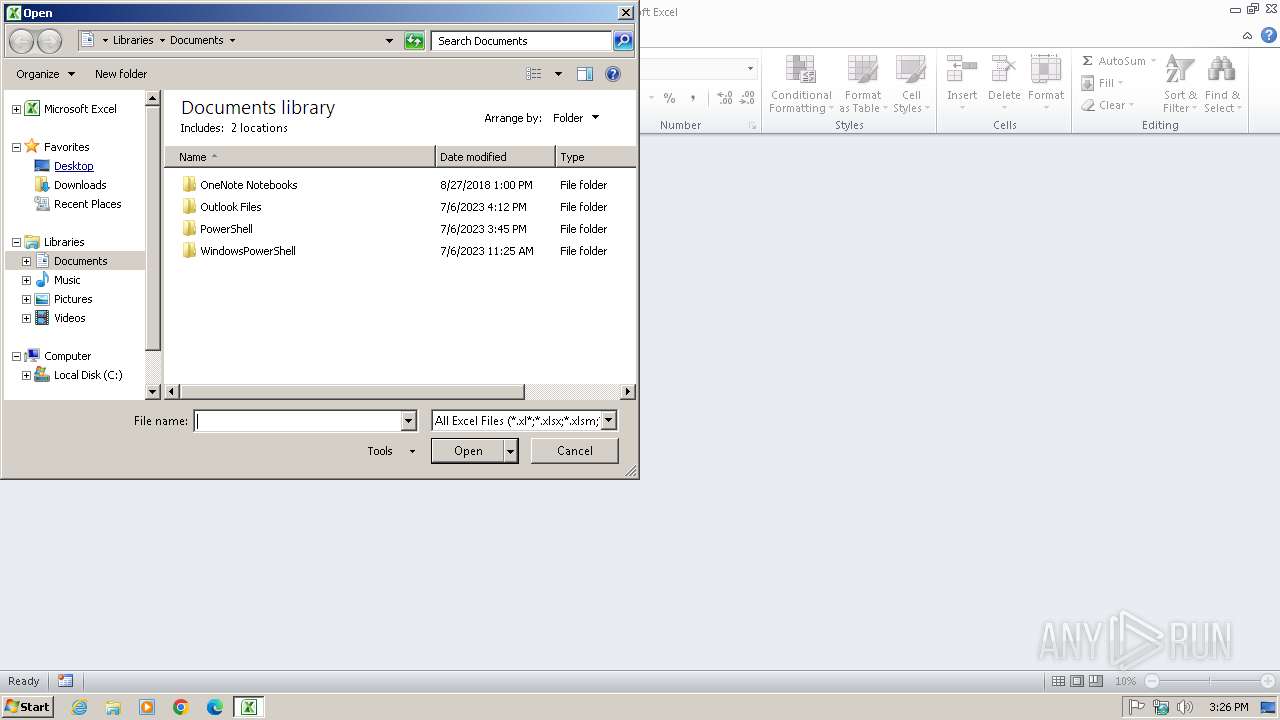Image resolution: width=1280 pixels, height=720 pixels.
Task: Click the green refresh button next to address bar
Action: [414, 41]
